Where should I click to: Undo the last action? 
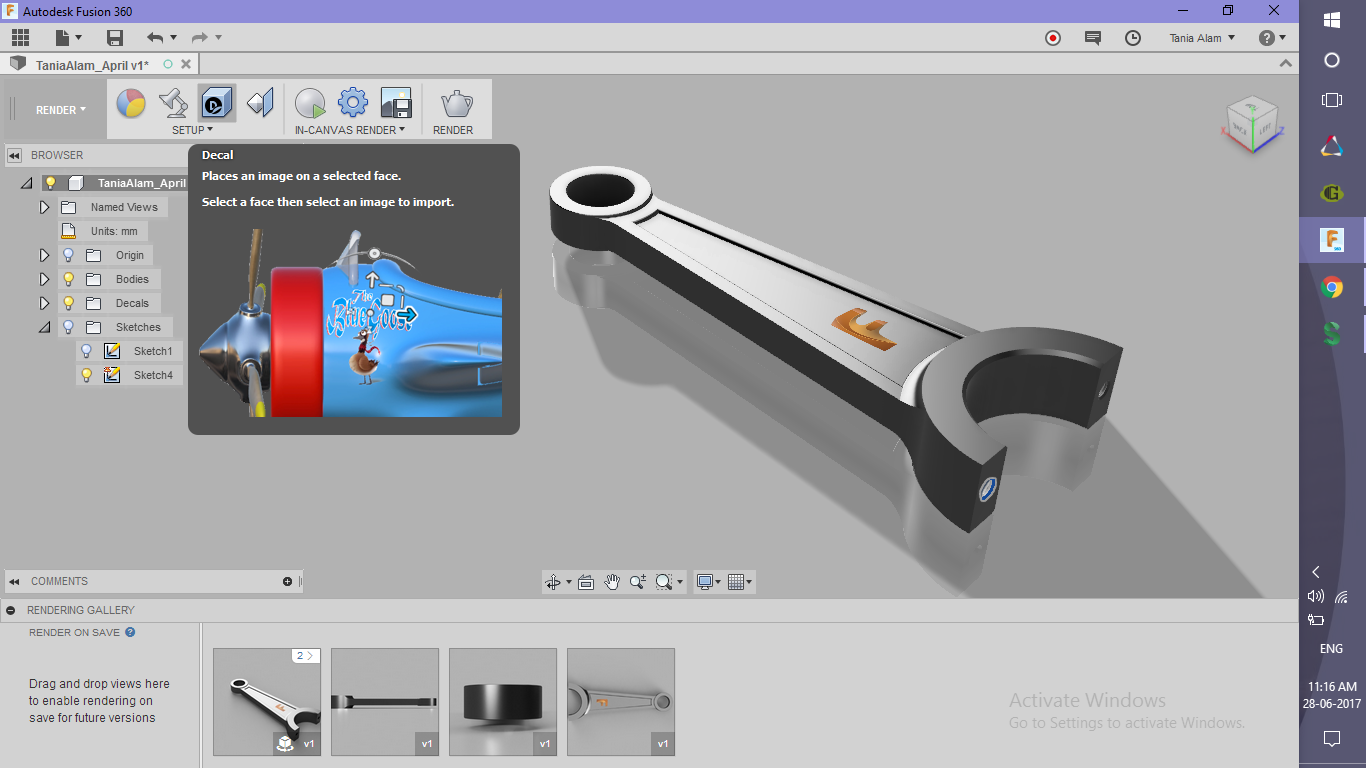(x=155, y=38)
